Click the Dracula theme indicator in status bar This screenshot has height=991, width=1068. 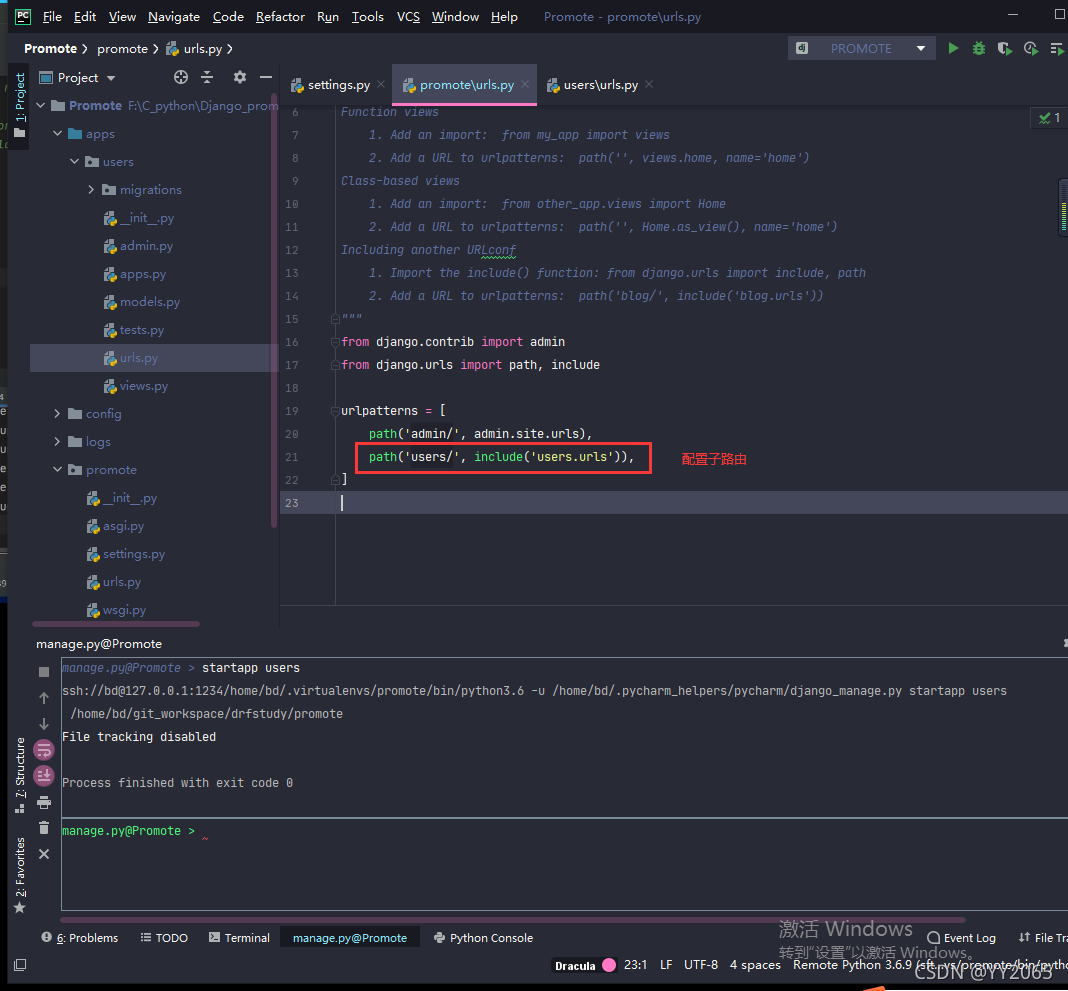point(584,965)
